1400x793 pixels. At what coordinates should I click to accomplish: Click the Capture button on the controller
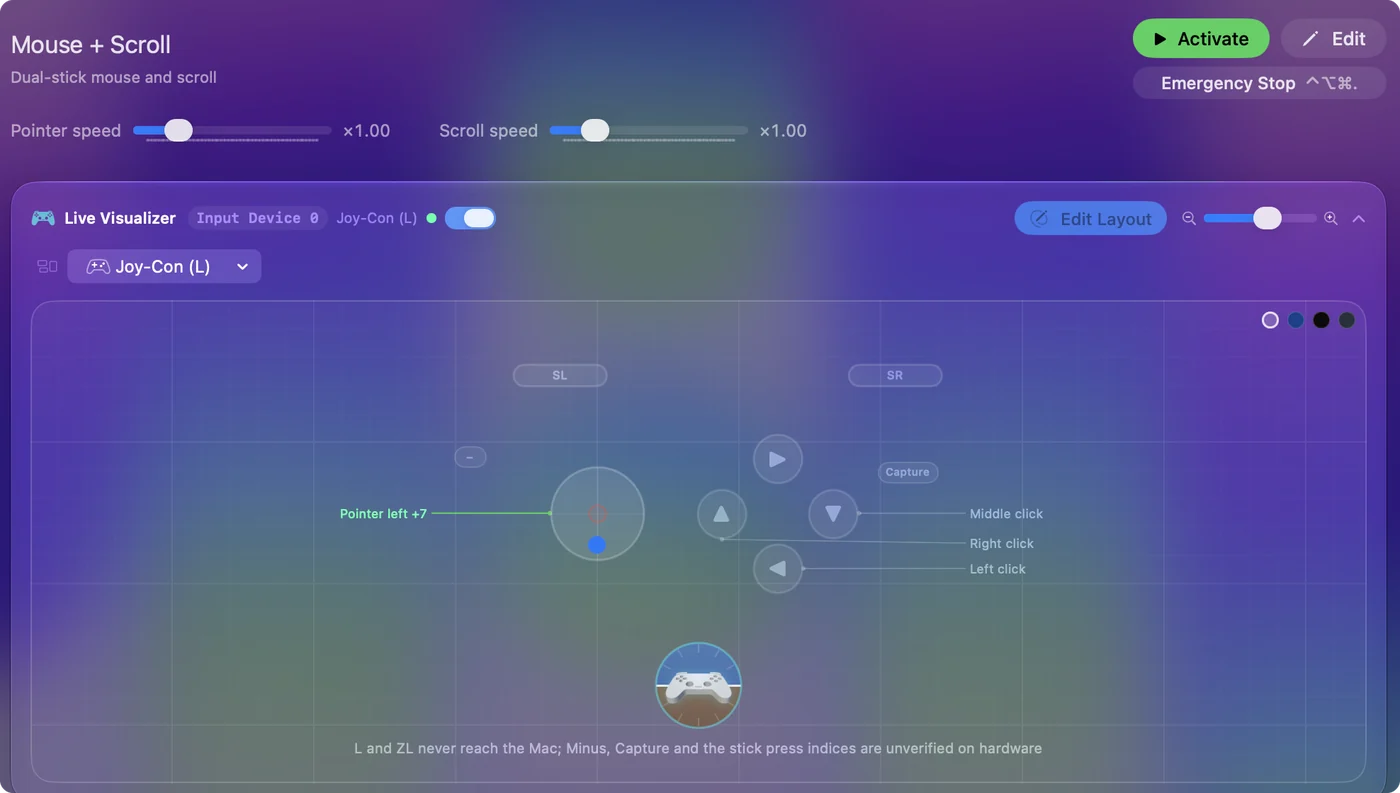point(908,472)
